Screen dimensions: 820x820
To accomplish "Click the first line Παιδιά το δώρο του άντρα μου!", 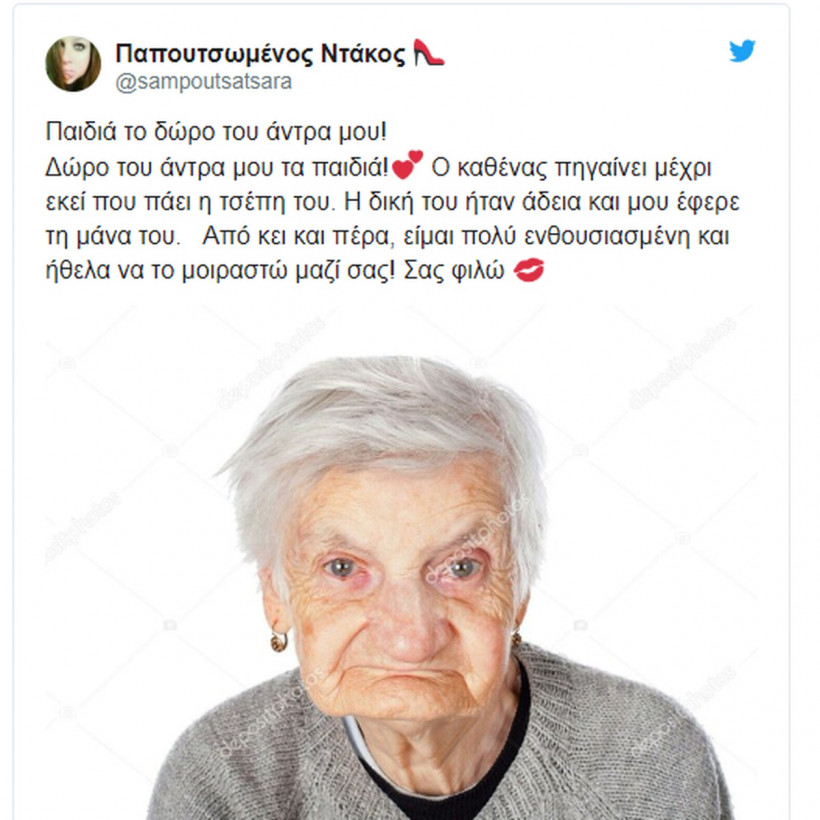I will click(x=216, y=132).
